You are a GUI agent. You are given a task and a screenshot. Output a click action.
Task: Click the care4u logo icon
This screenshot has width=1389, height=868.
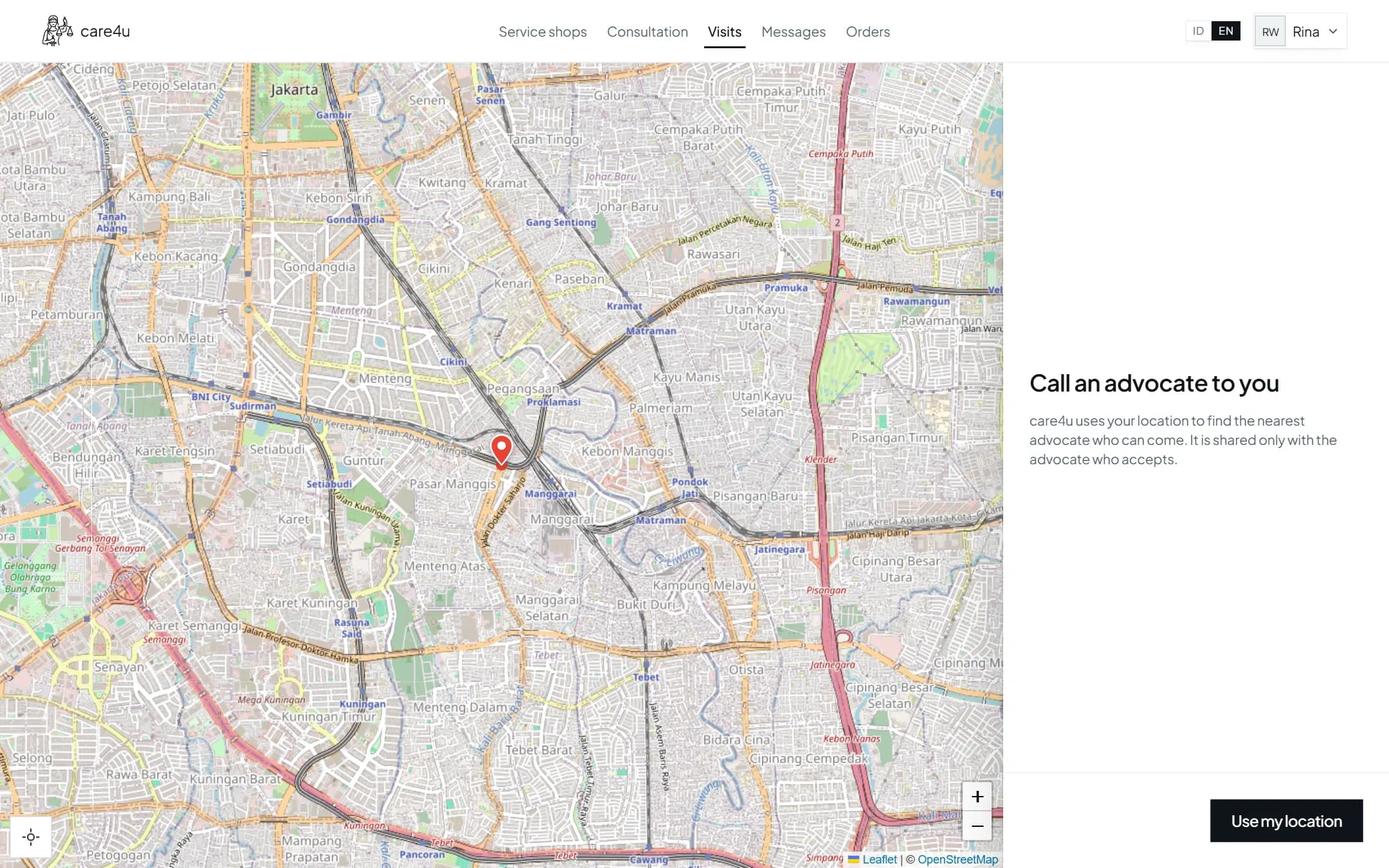pyautogui.click(x=57, y=31)
